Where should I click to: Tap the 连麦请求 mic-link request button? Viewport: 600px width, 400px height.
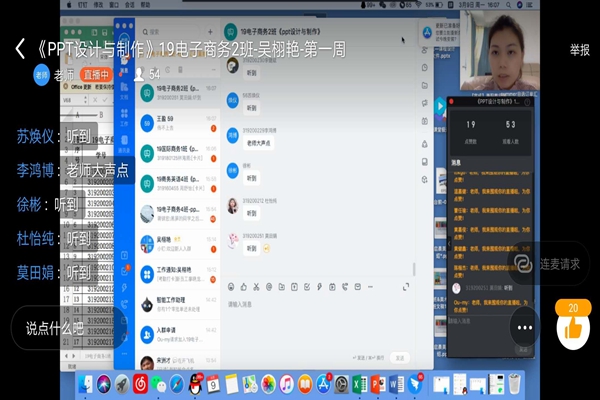[x=546, y=264]
